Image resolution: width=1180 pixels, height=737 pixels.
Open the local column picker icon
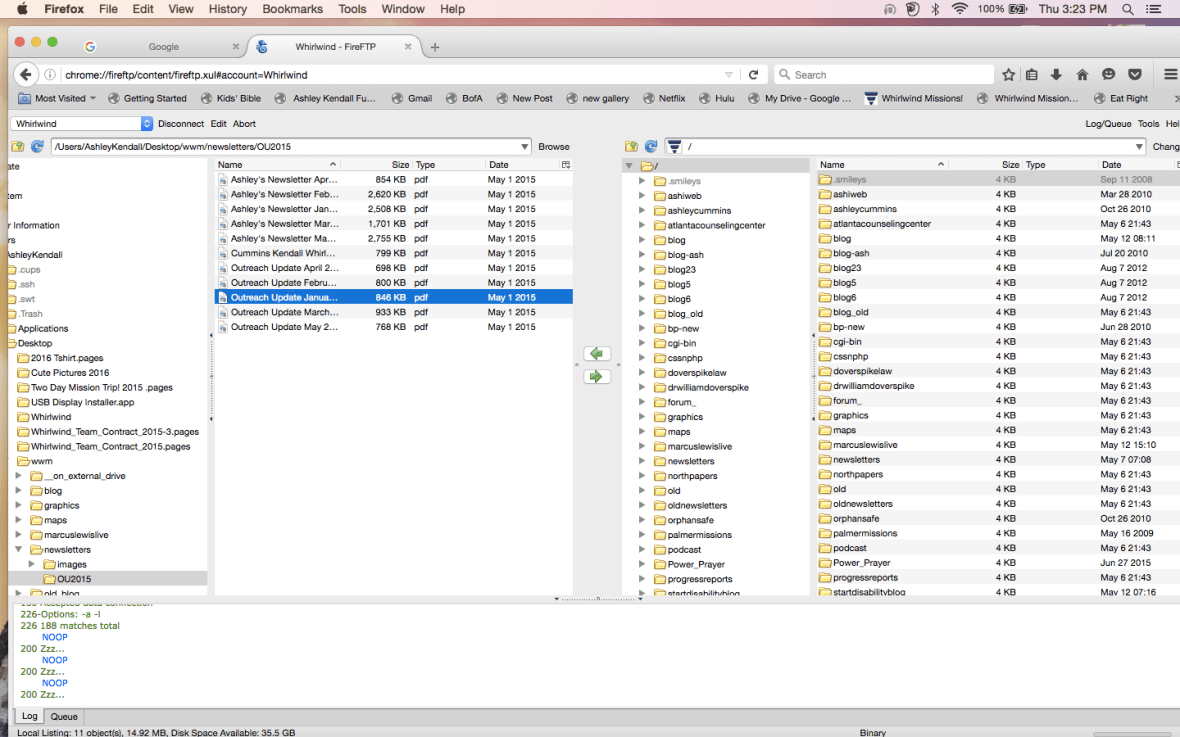(x=566, y=165)
